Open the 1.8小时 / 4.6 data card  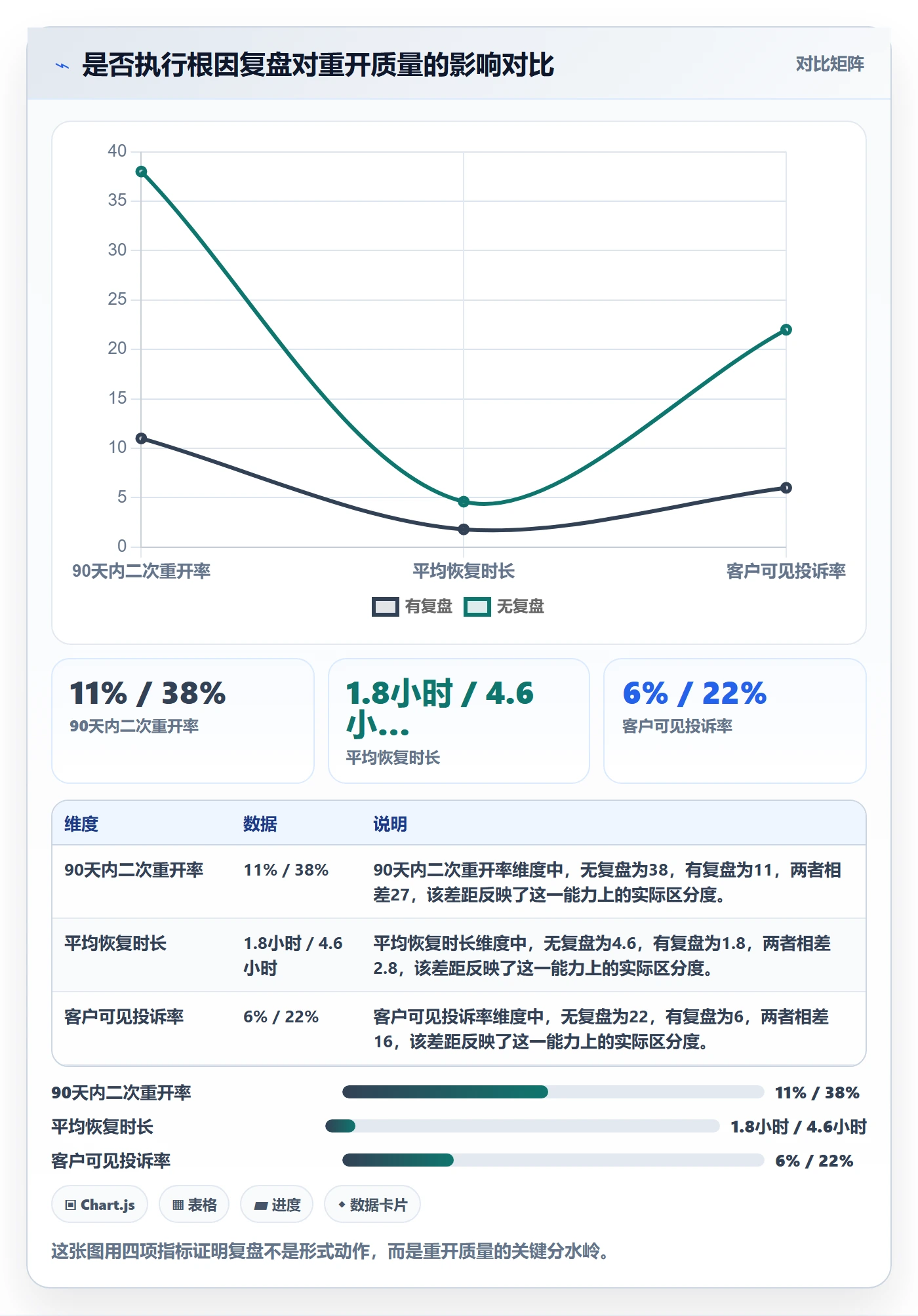459,721
